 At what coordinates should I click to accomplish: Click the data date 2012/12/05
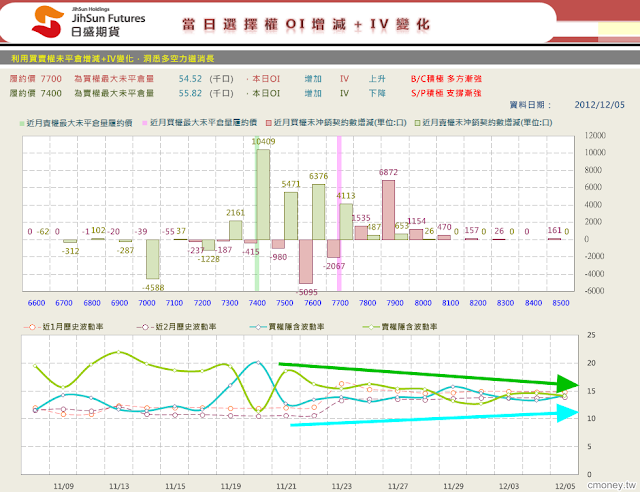[600, 105]
